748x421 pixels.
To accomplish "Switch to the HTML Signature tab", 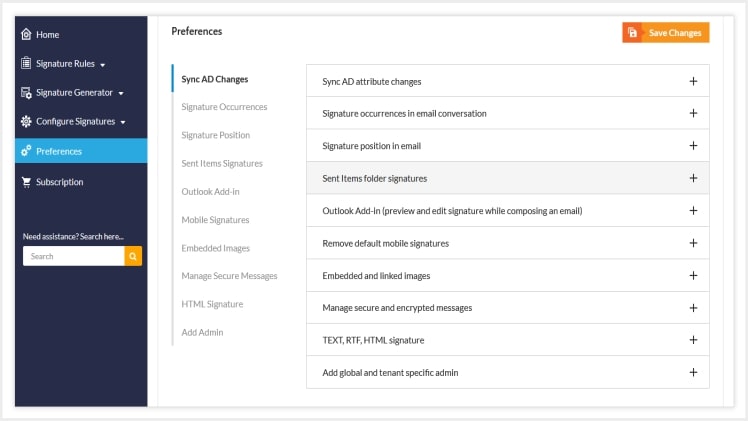I will pyautogui.click(x=212, y=304).
